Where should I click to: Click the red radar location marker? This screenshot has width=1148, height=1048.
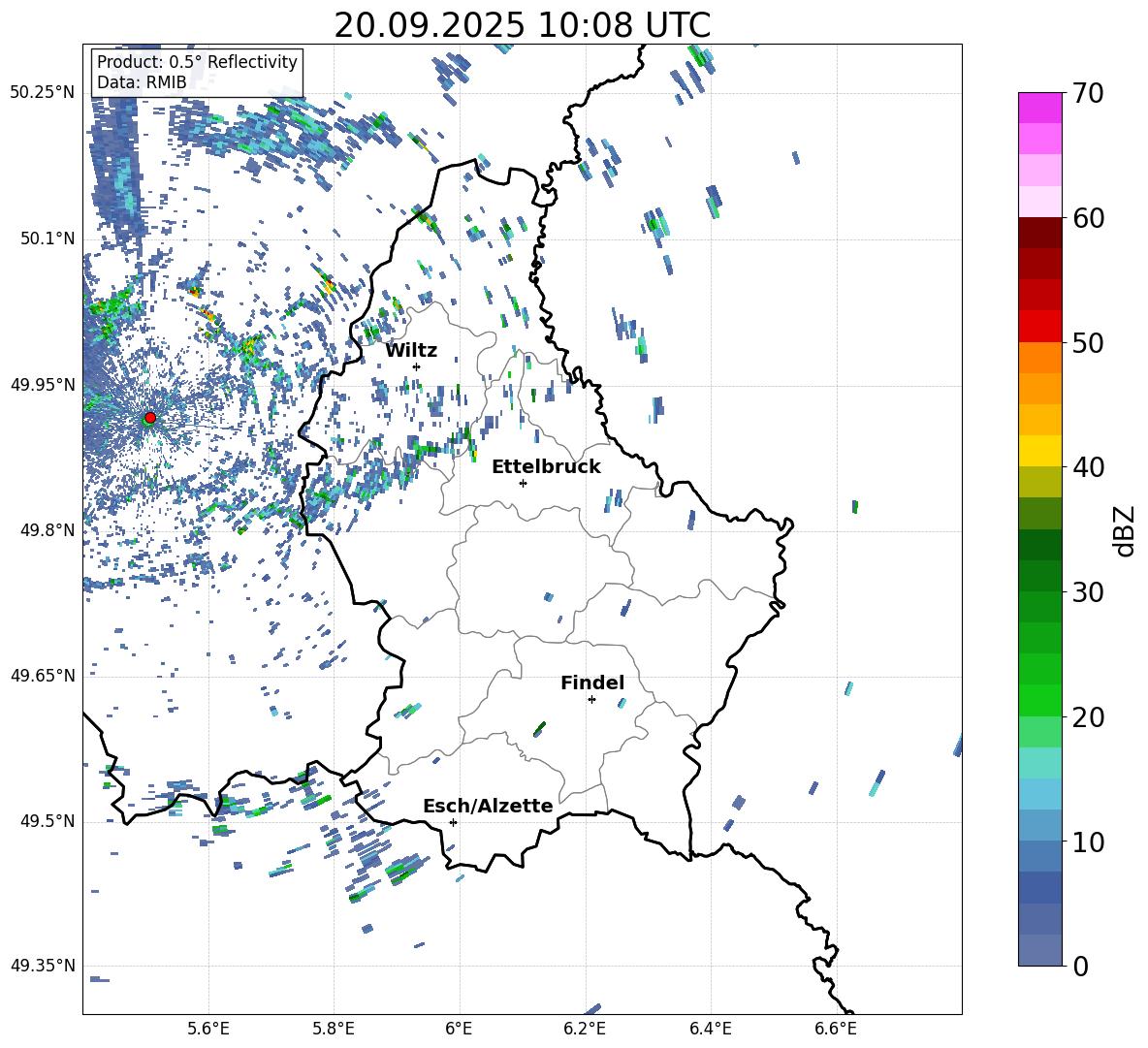click(x=150, y=418)
